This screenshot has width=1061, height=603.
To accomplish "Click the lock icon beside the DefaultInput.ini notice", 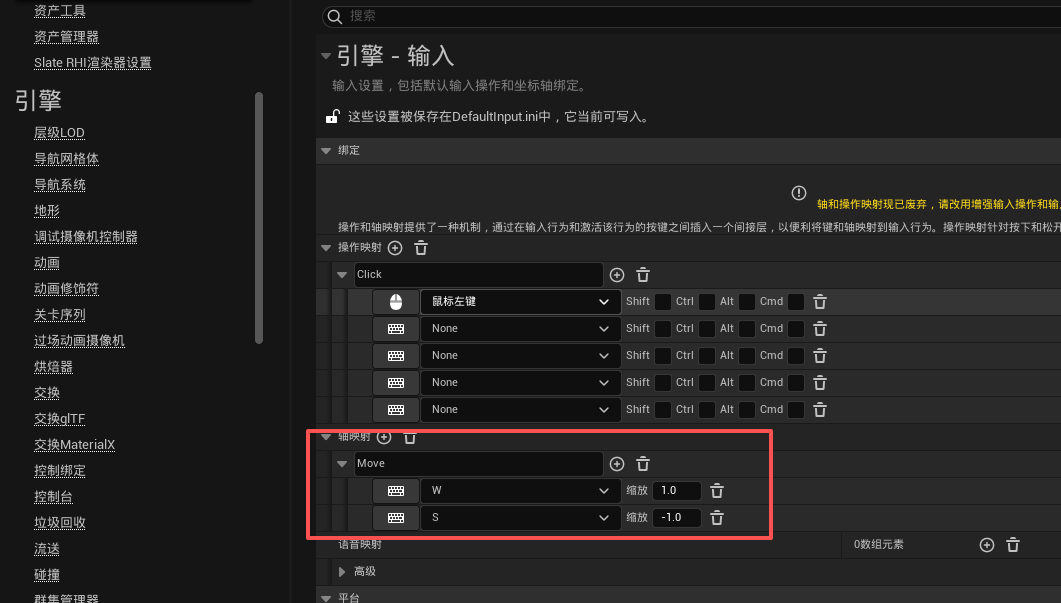I will pos(332,116).
